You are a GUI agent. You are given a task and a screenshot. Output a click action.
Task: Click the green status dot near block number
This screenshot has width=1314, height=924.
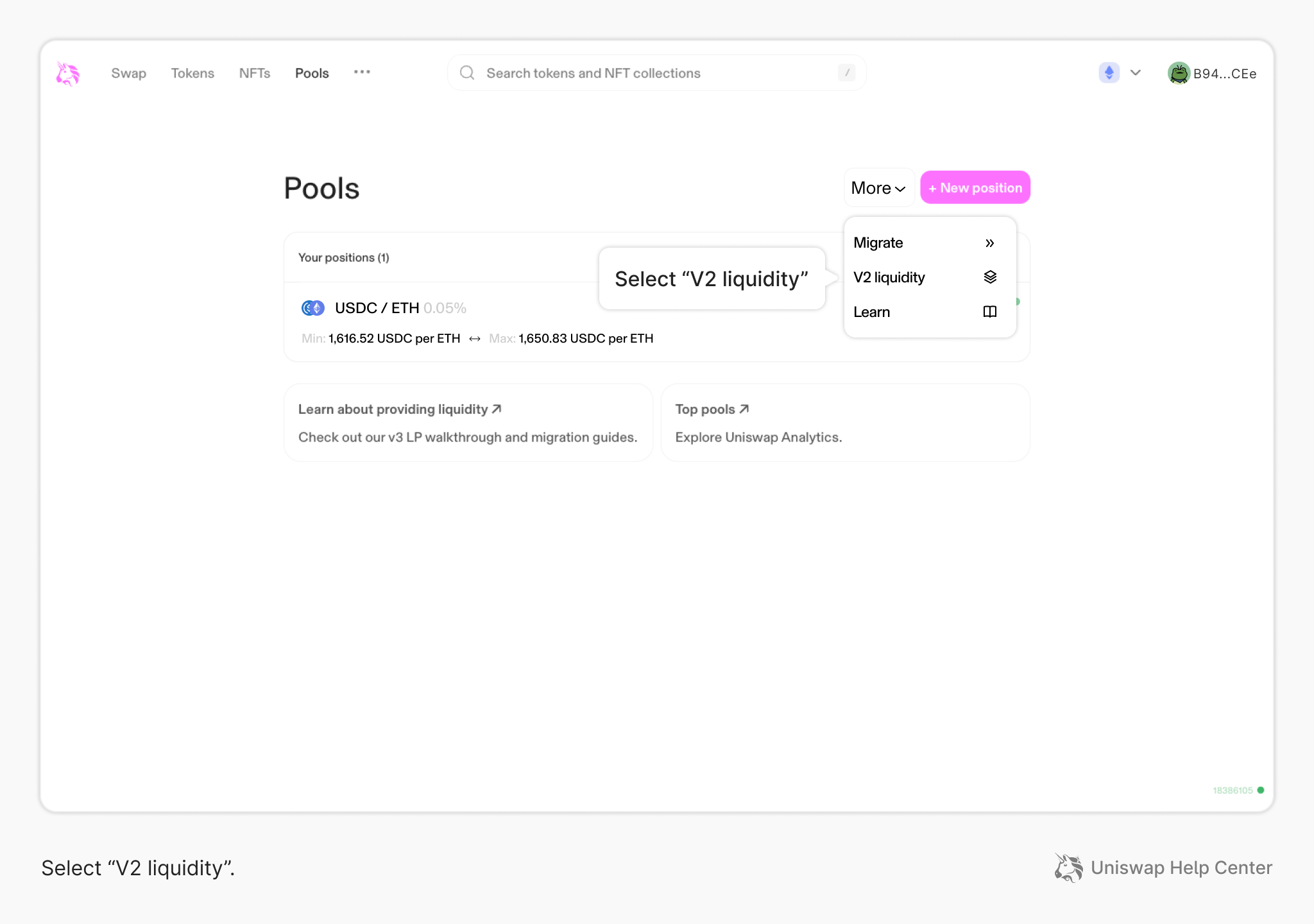[x=1259, y=790]
